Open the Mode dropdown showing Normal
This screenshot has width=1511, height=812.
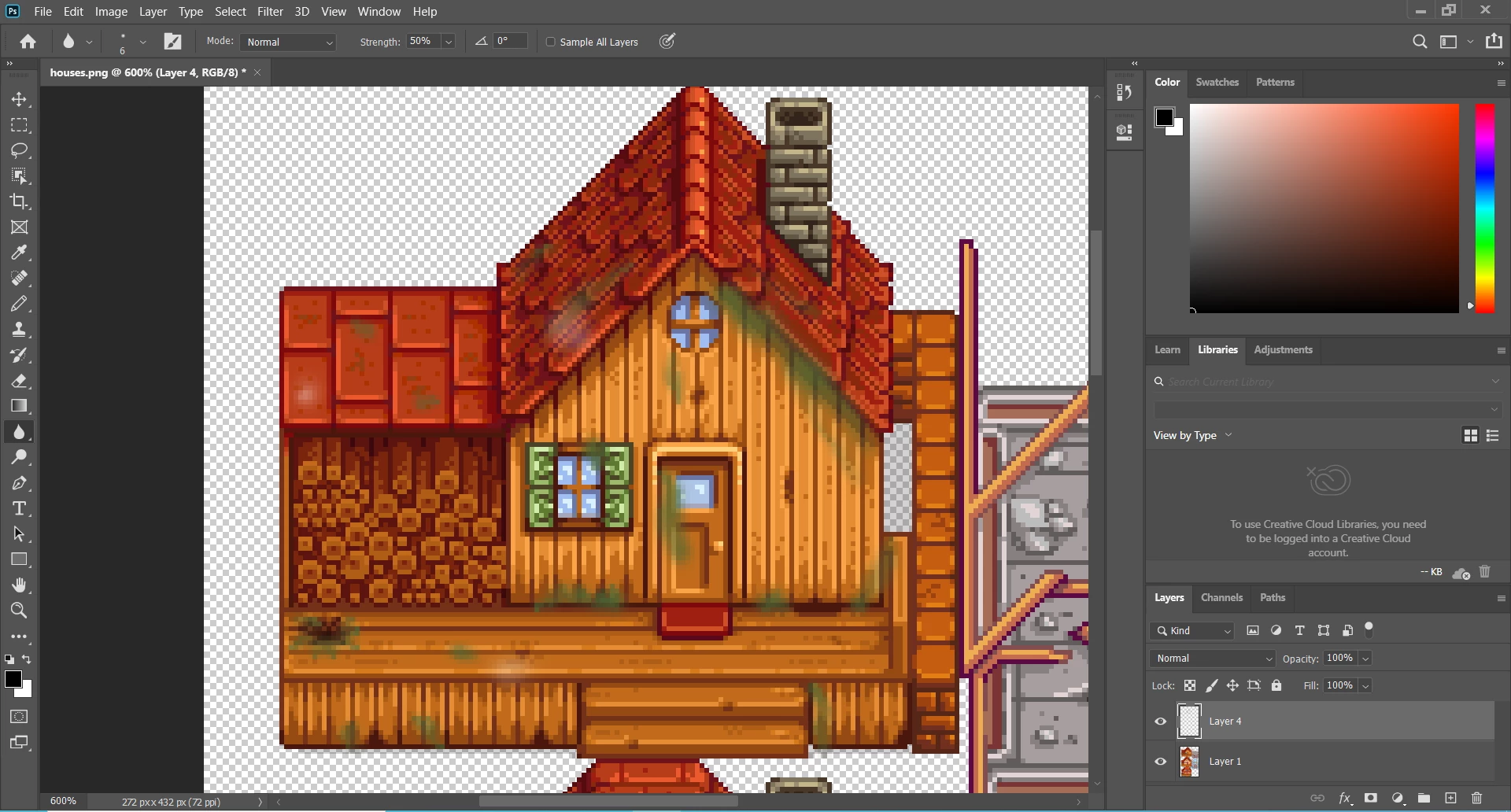pos(289,42)
